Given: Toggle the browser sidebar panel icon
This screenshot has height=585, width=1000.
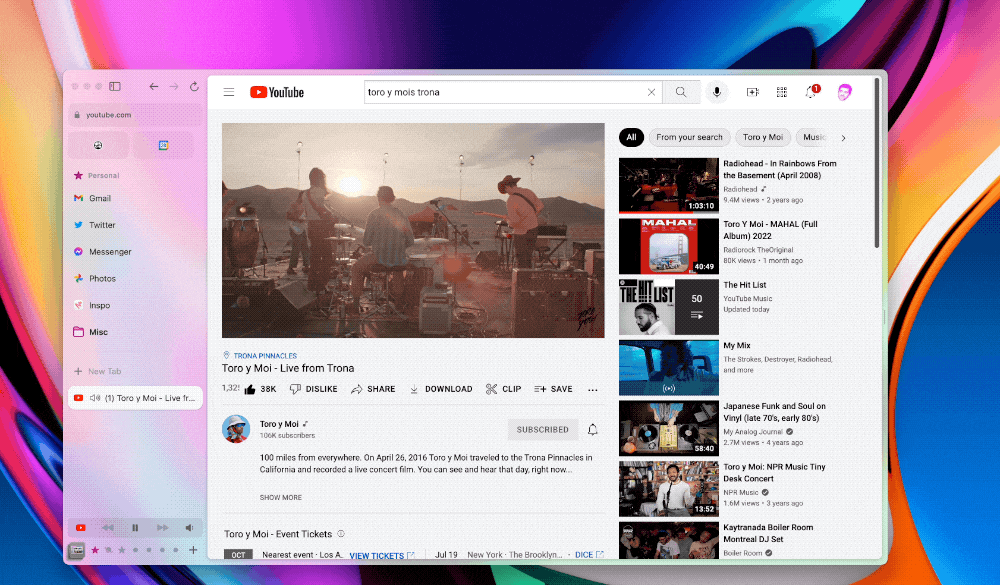Looking at the screenshot, I should coord(115,86).
